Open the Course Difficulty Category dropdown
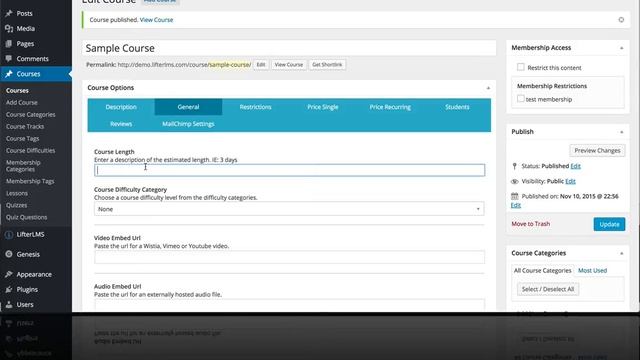 point(289,209)
